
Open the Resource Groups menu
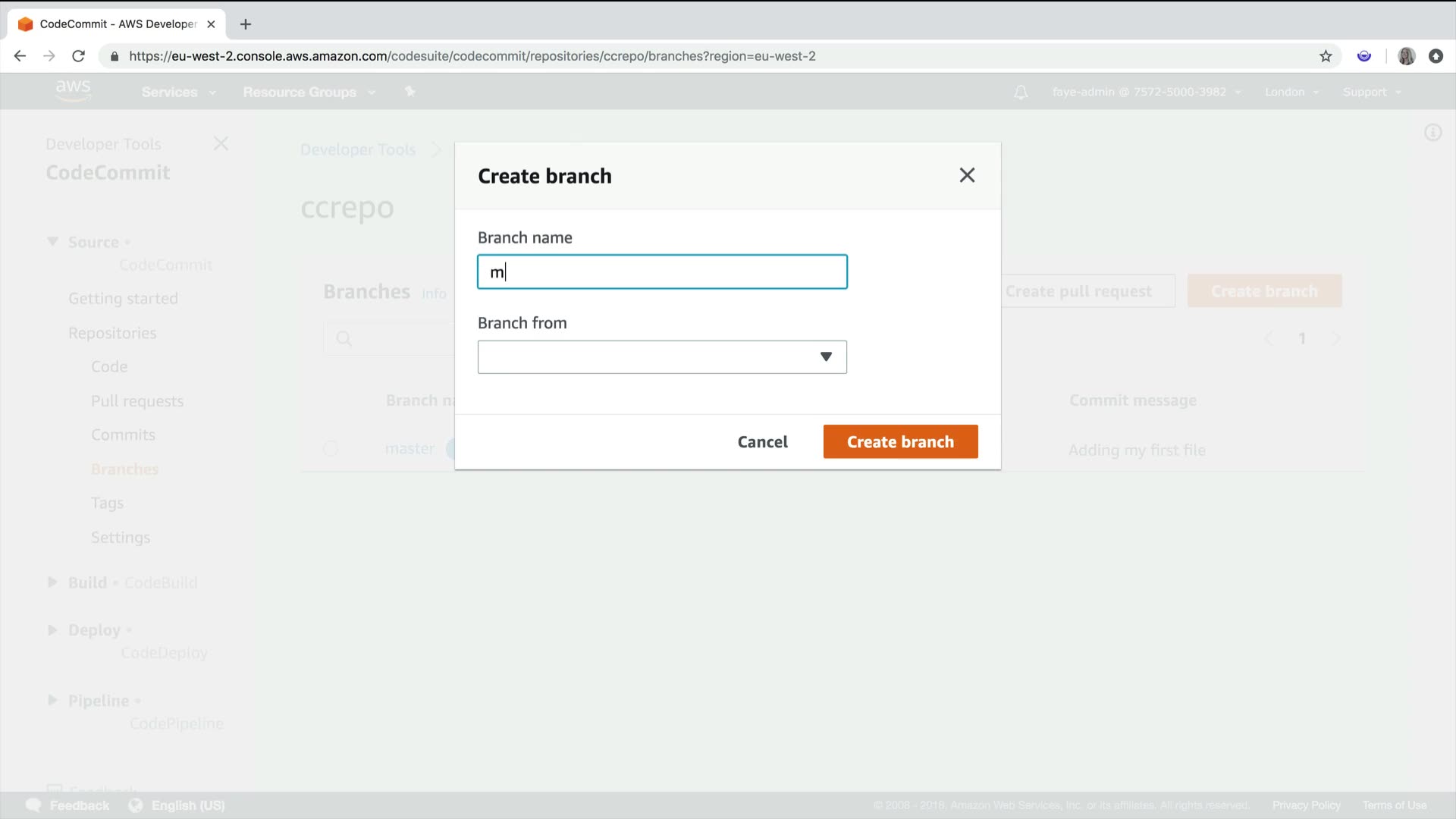click(x=309, y=93)
